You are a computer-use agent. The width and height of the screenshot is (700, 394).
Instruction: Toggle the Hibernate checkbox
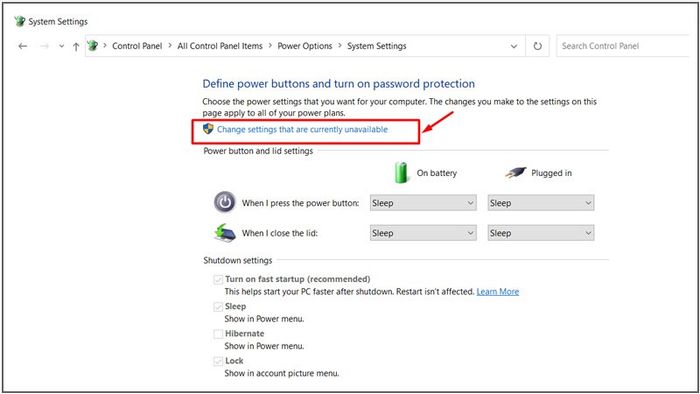[x=218, y=334]
